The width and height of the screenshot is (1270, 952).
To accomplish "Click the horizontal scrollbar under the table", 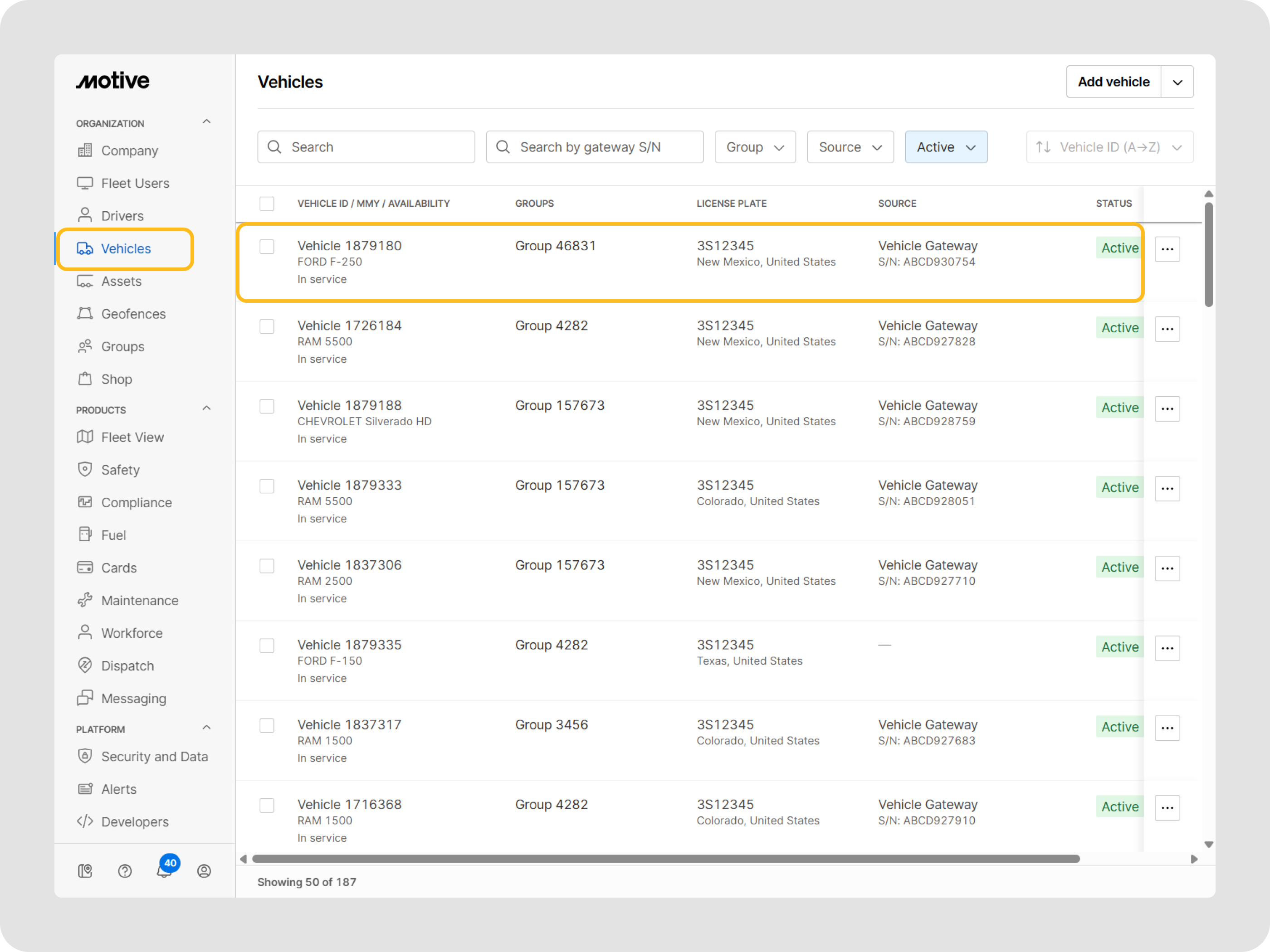I will 666,859.
